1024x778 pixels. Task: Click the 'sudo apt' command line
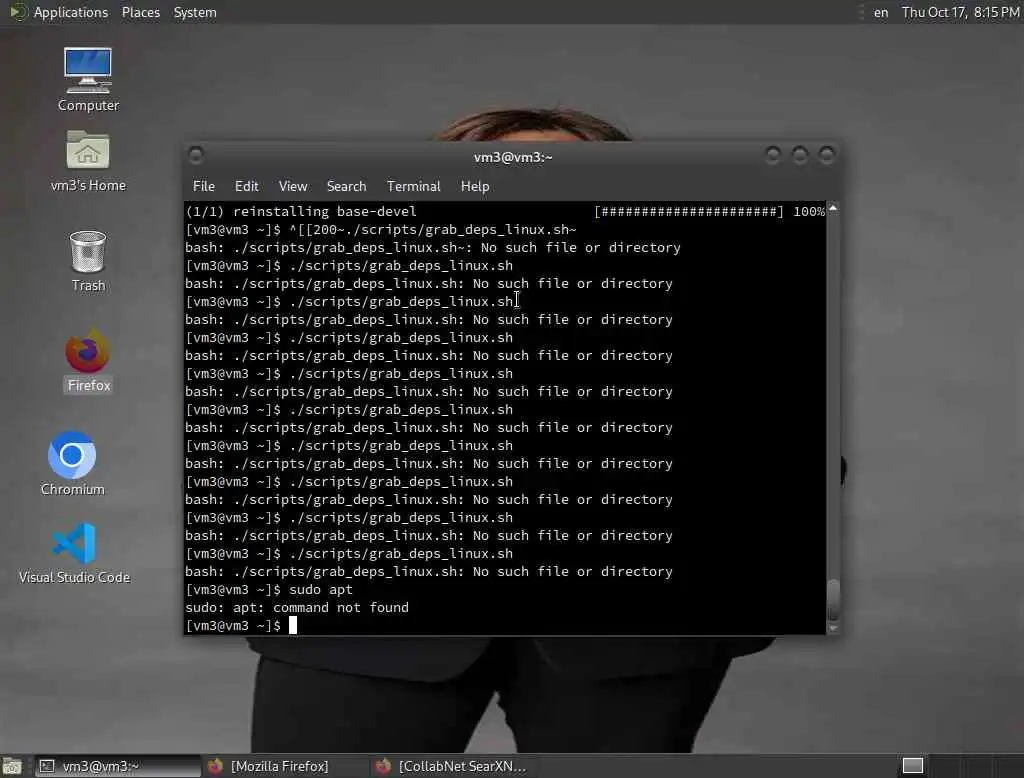click(x=269, y=589)
